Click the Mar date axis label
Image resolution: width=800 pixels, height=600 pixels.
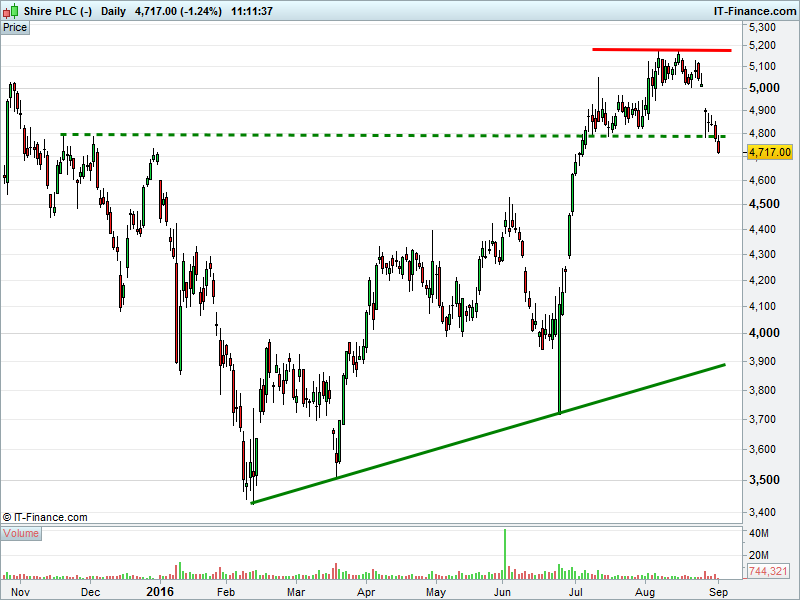pyautogui.click(x=296, y=592)
